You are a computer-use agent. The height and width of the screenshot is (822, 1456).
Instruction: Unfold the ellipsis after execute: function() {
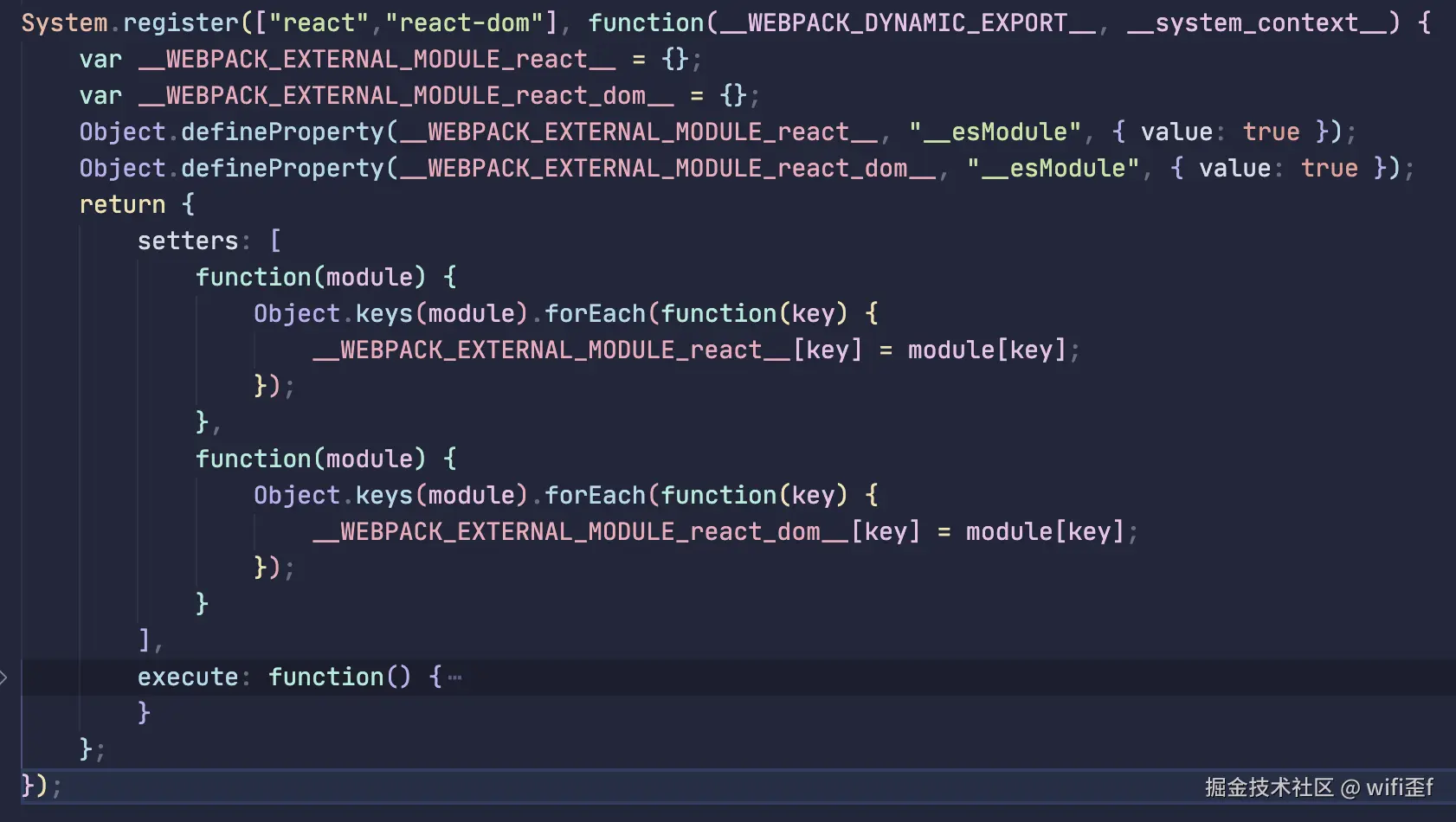pyautogui.click(x=454, y=678)
